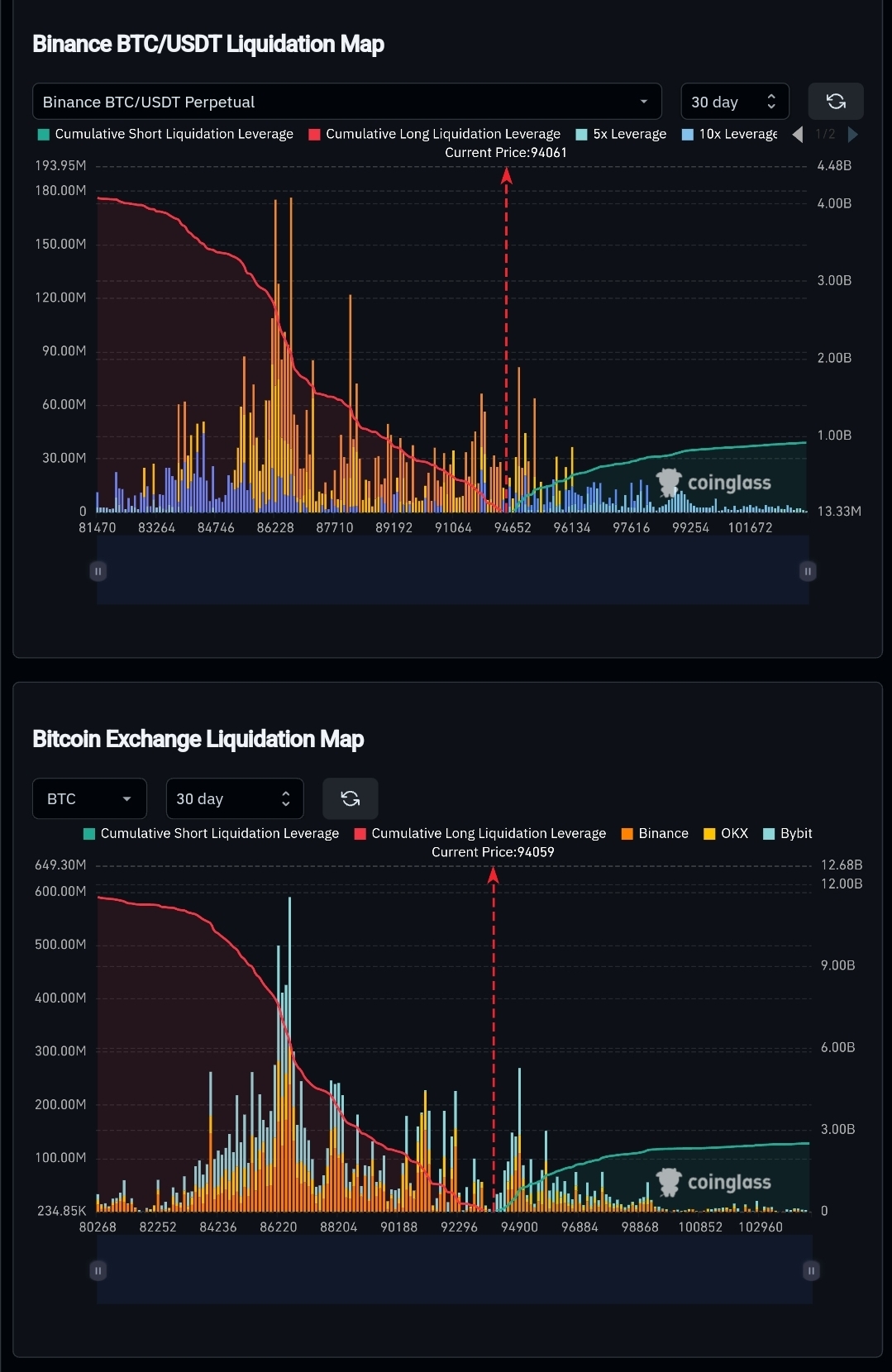
Task: Click y-axis label 649.30M on Exchange chart
Action: 60,865
